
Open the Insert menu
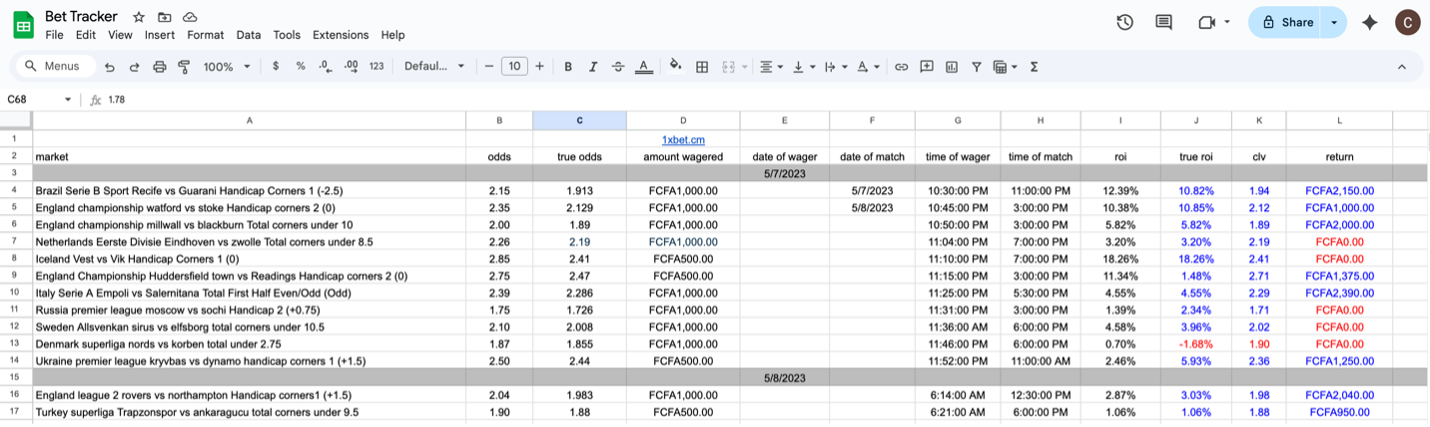(x=159, y=35)
